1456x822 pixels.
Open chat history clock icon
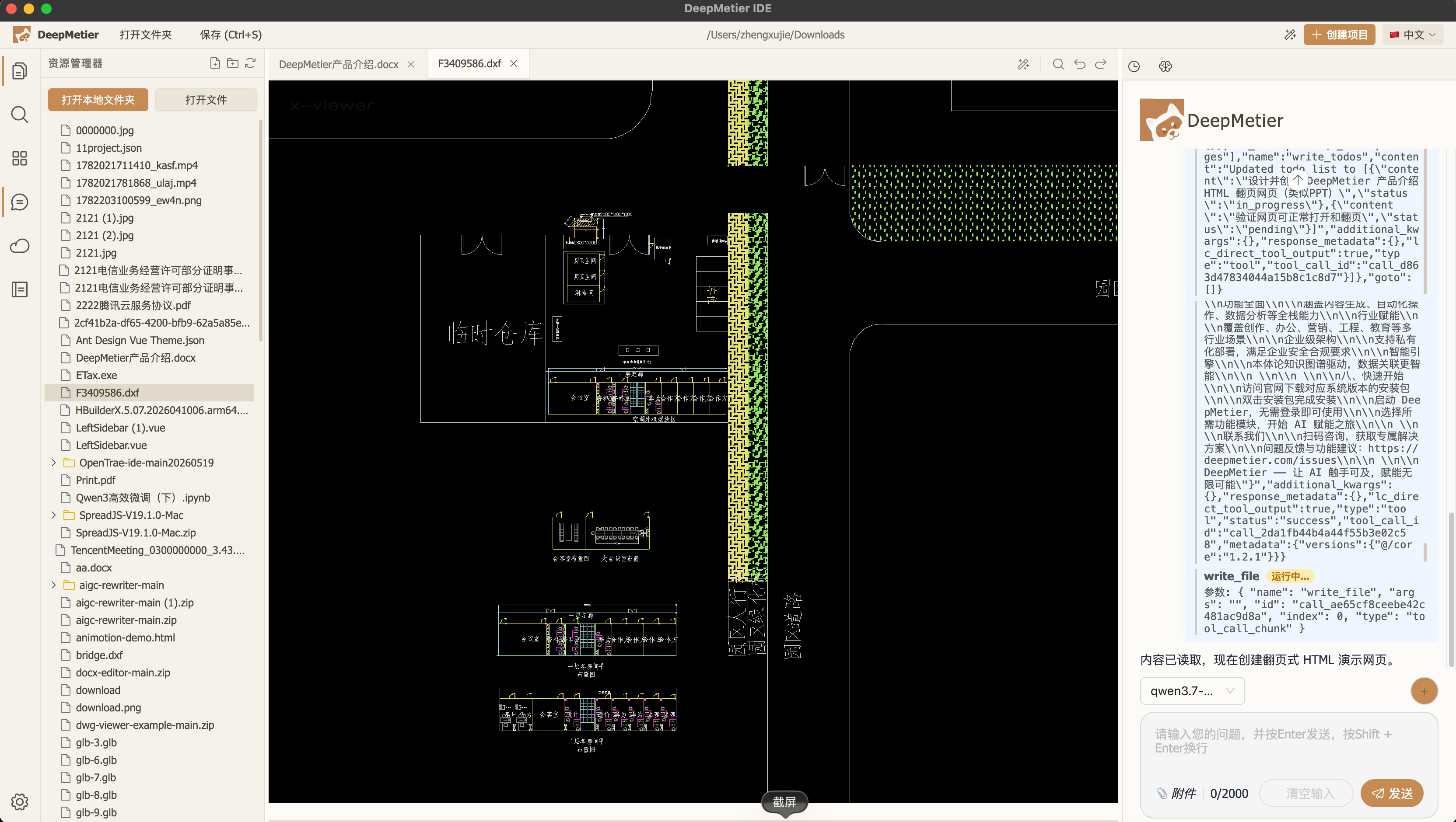[1134, 66]
